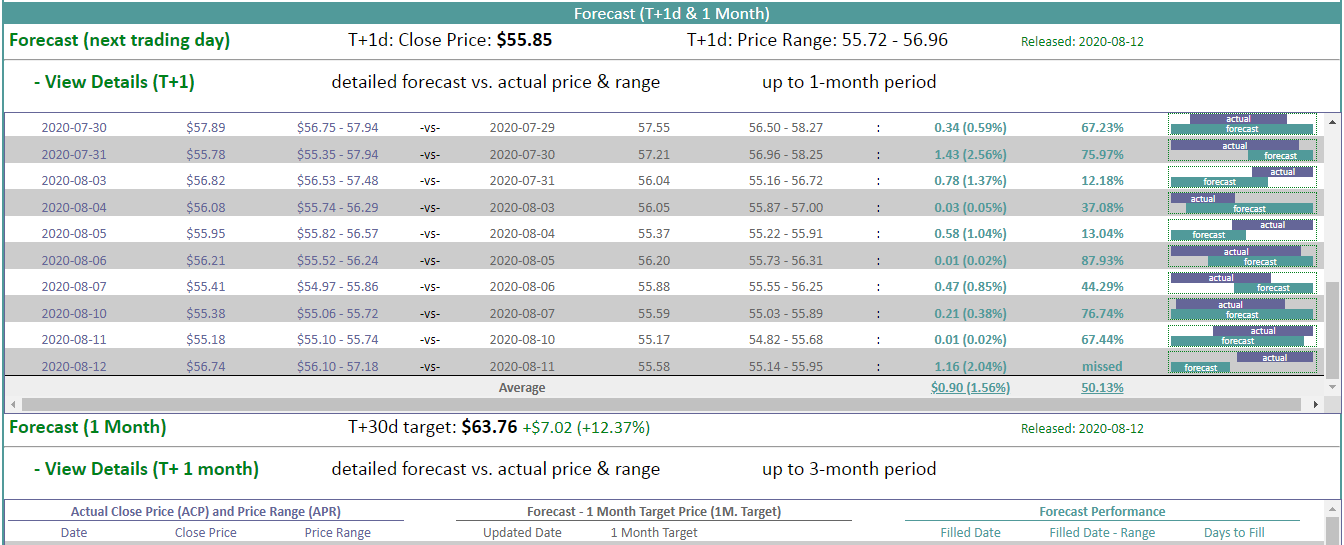
Task: Click the 1 Month Target column header
Action: pyautogui.click(x=654, y=532)
